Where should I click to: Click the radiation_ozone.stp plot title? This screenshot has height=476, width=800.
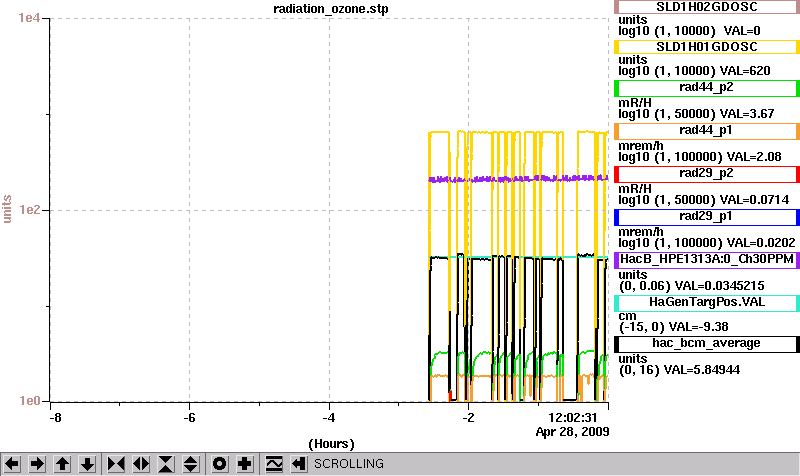click(x=331, y=9)
